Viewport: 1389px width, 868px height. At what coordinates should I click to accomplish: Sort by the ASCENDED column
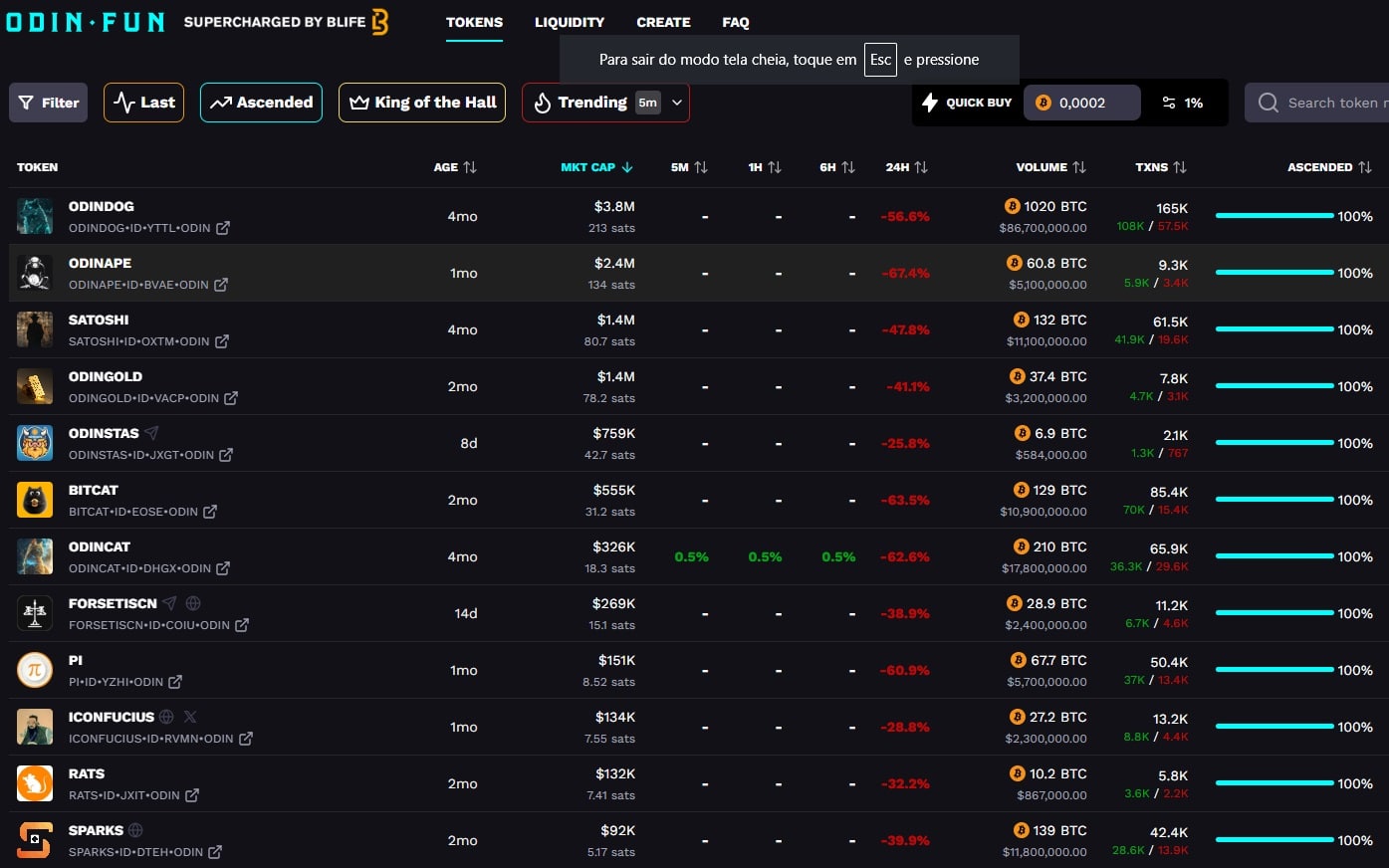click(x=1329, y=167)
